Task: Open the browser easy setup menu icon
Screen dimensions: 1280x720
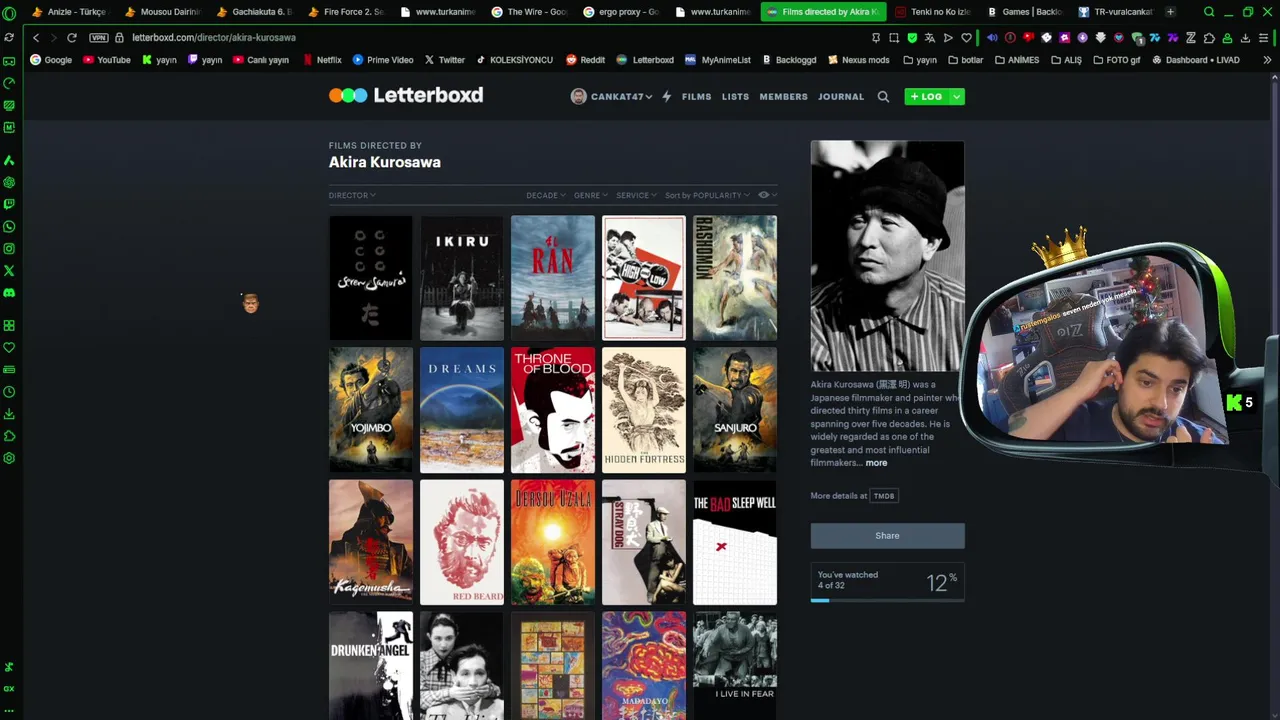Action: pyautogui.click(x=1265, y=38)
